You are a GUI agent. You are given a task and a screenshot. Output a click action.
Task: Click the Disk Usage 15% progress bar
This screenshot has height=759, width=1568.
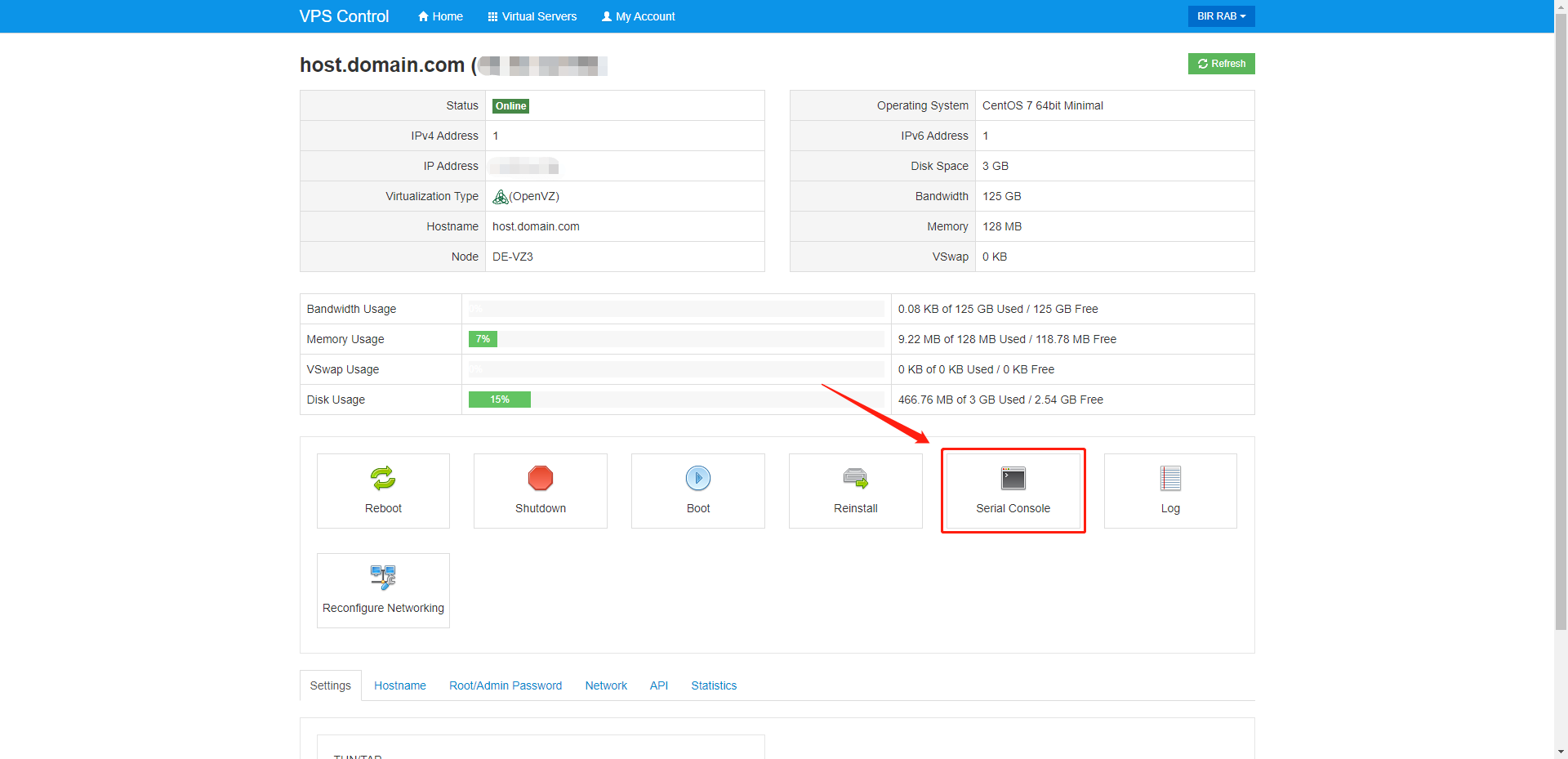(676, 400)
